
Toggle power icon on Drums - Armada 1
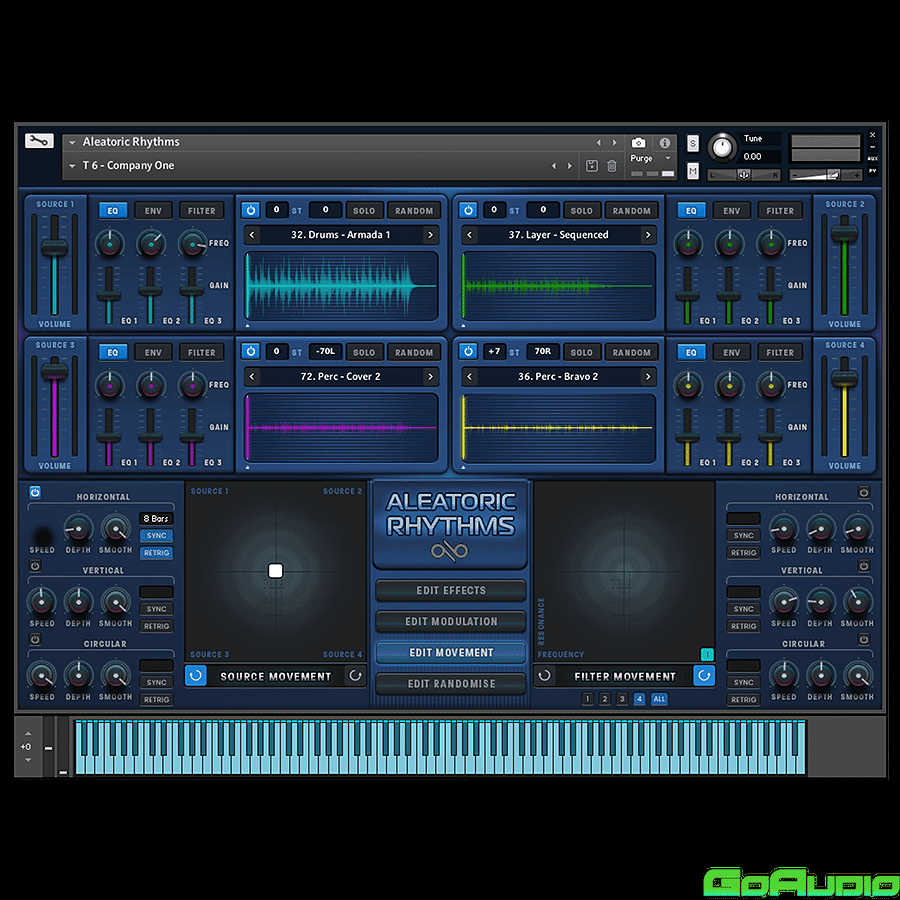coord(250,210)
